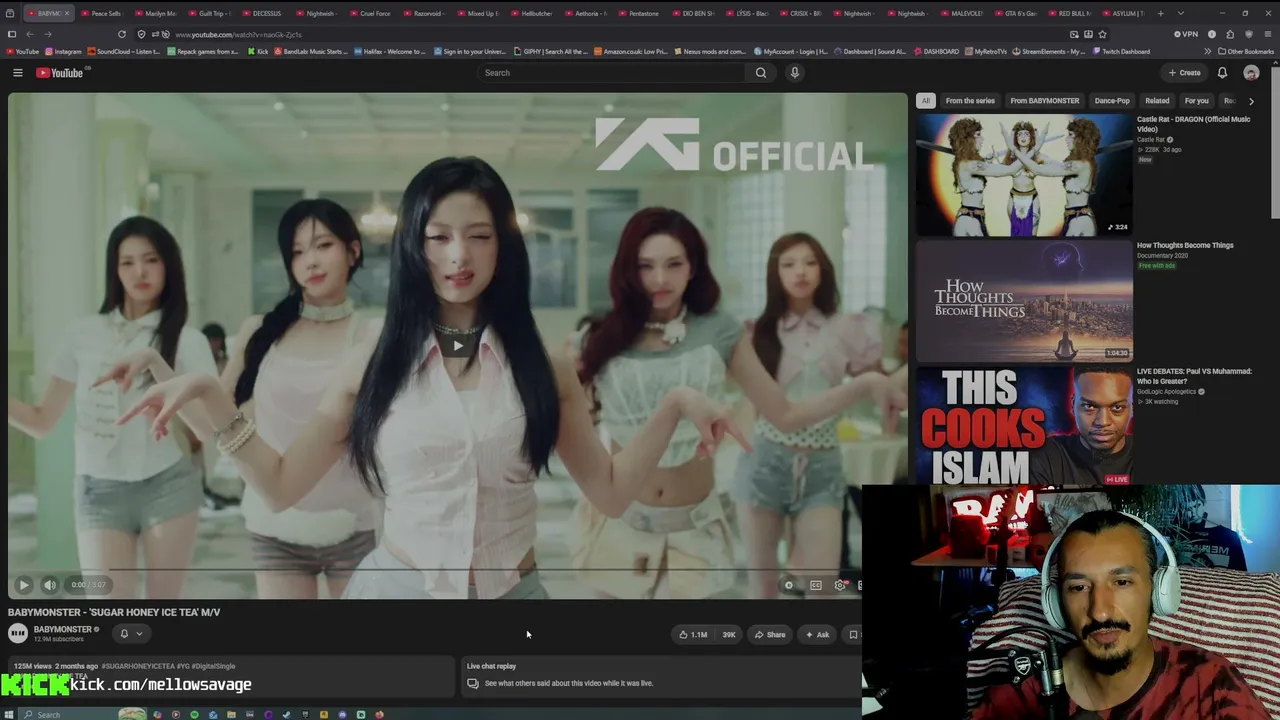
Task: Open the How Thoughts Become Things thumbnail
Action: [x=1024, y=301]
